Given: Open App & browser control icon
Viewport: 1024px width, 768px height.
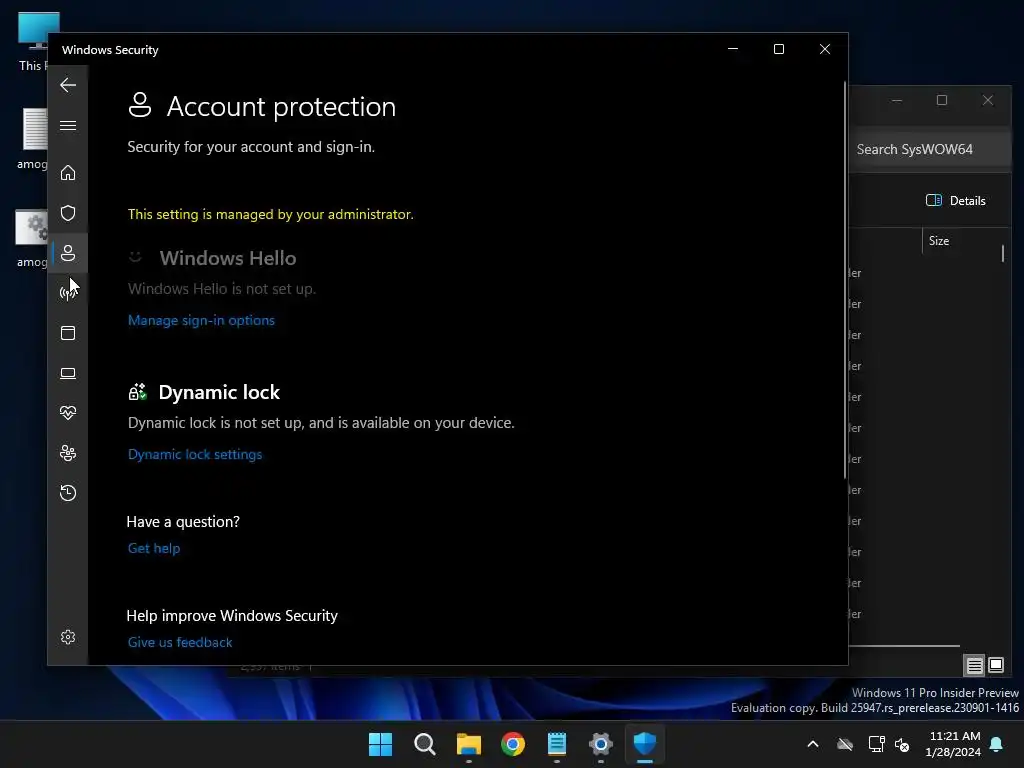Looking at the screenshot, I should point(68,333).
